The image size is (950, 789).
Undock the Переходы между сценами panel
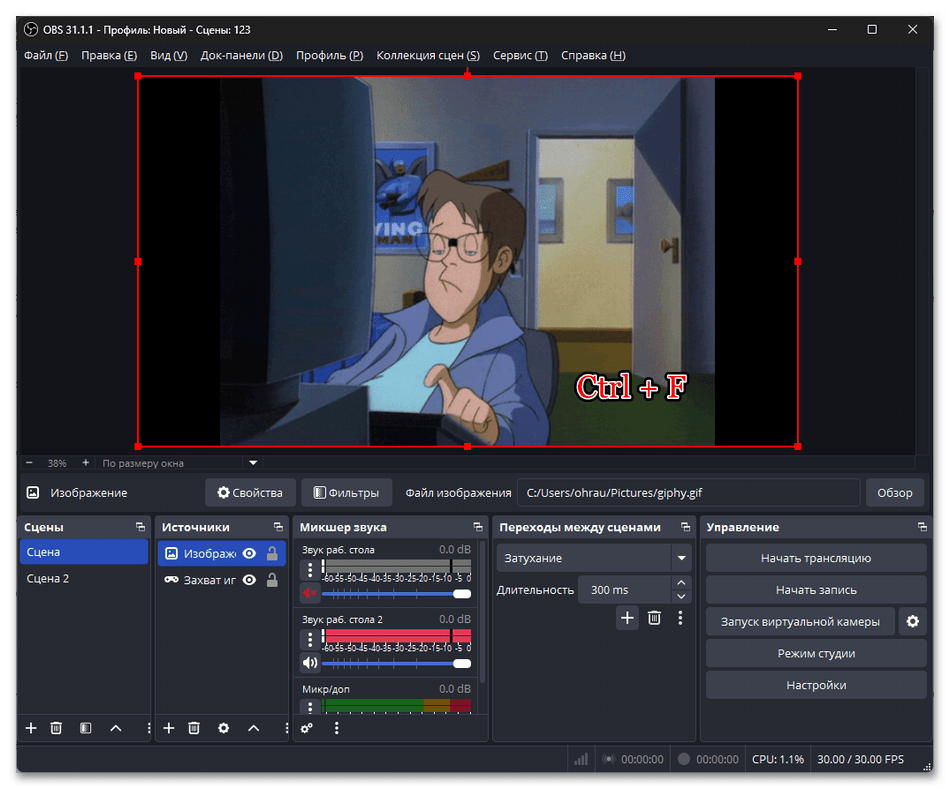(685, 527)
